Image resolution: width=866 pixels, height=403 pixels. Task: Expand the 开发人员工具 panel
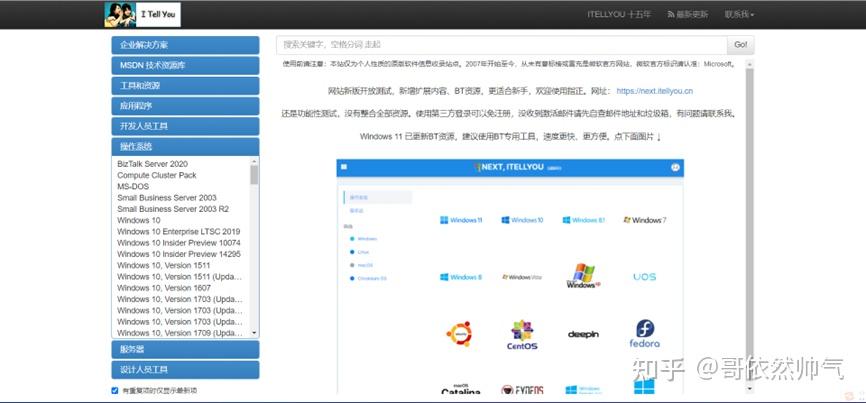point(185,126)
